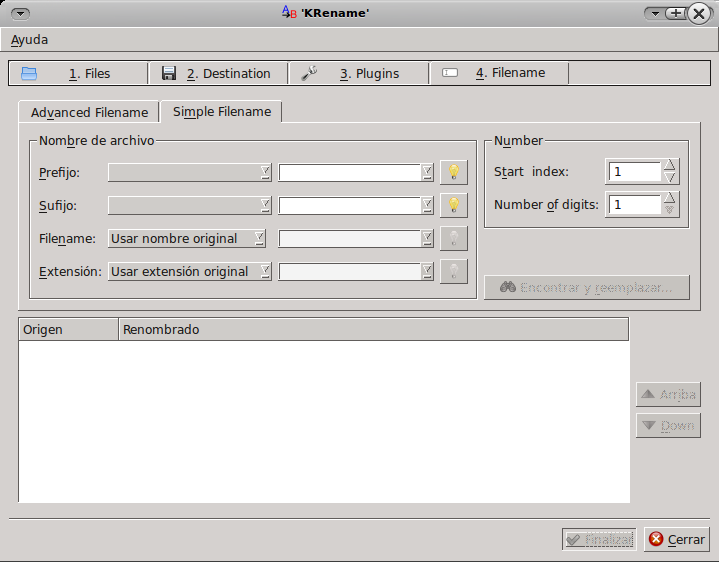Click the text field icon on Filename
Screen dimensions: 719x562
pyautogui.click(x=450, y=73)
